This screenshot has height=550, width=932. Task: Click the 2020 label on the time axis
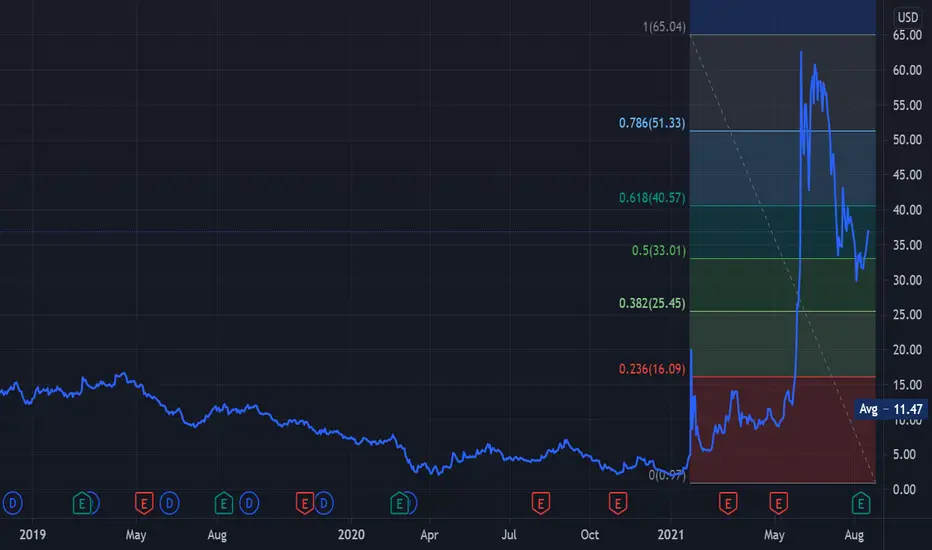click(351, 535)
